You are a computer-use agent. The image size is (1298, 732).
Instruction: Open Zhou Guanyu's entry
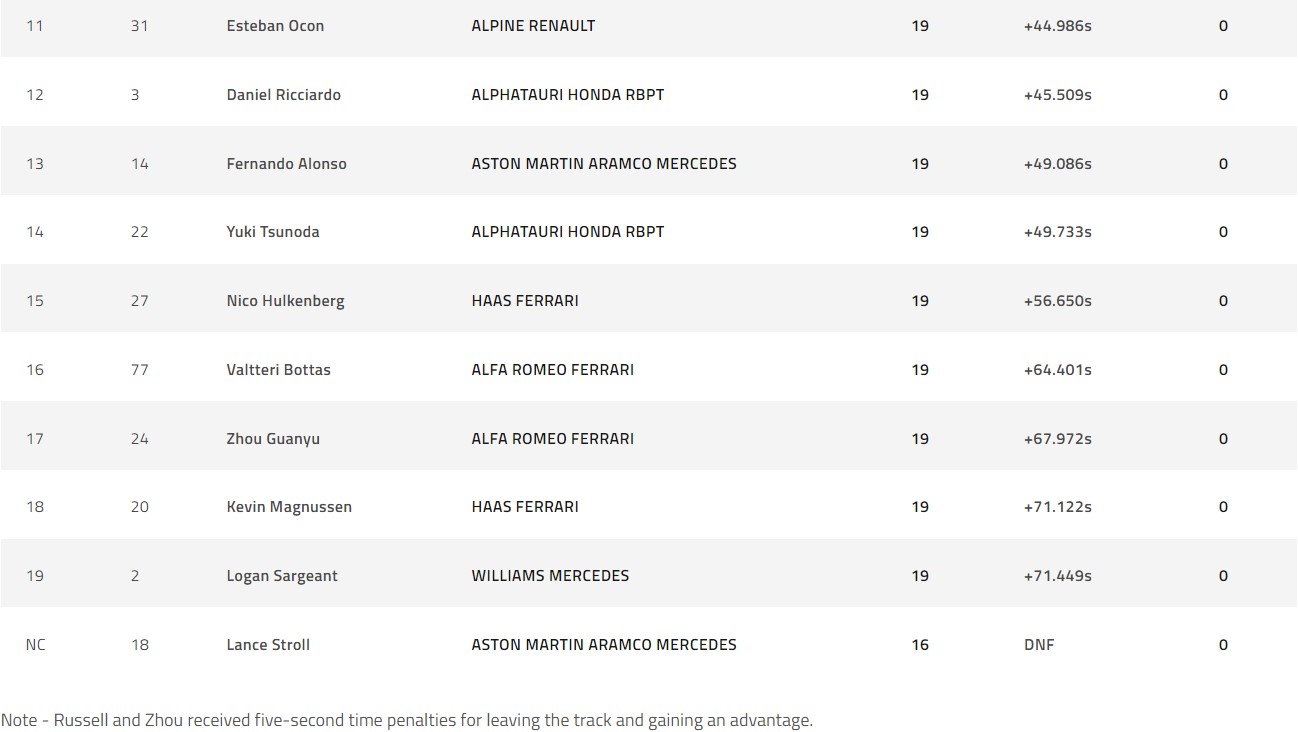pos(273,439)
